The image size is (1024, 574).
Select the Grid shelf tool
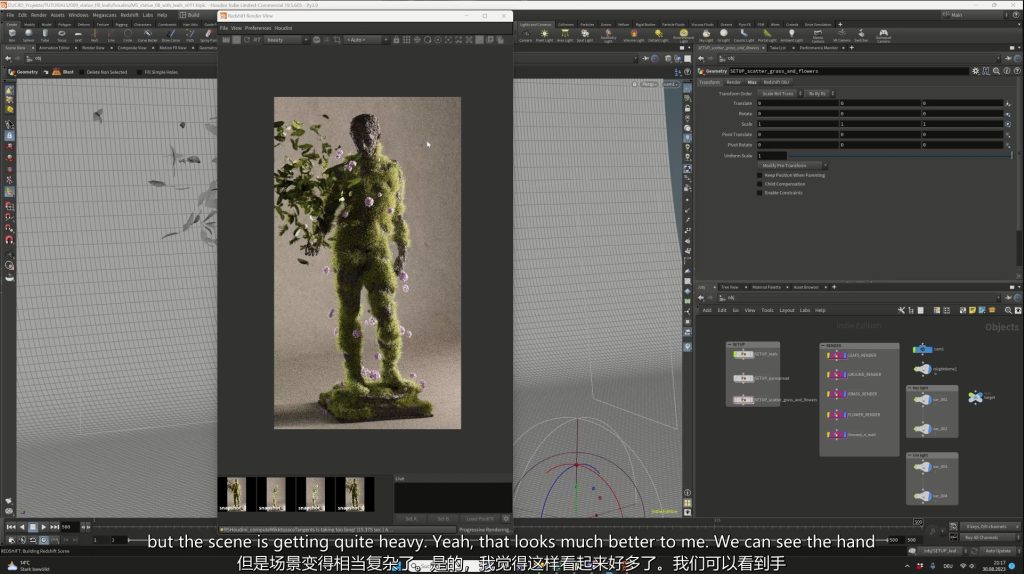click(78, 35)
